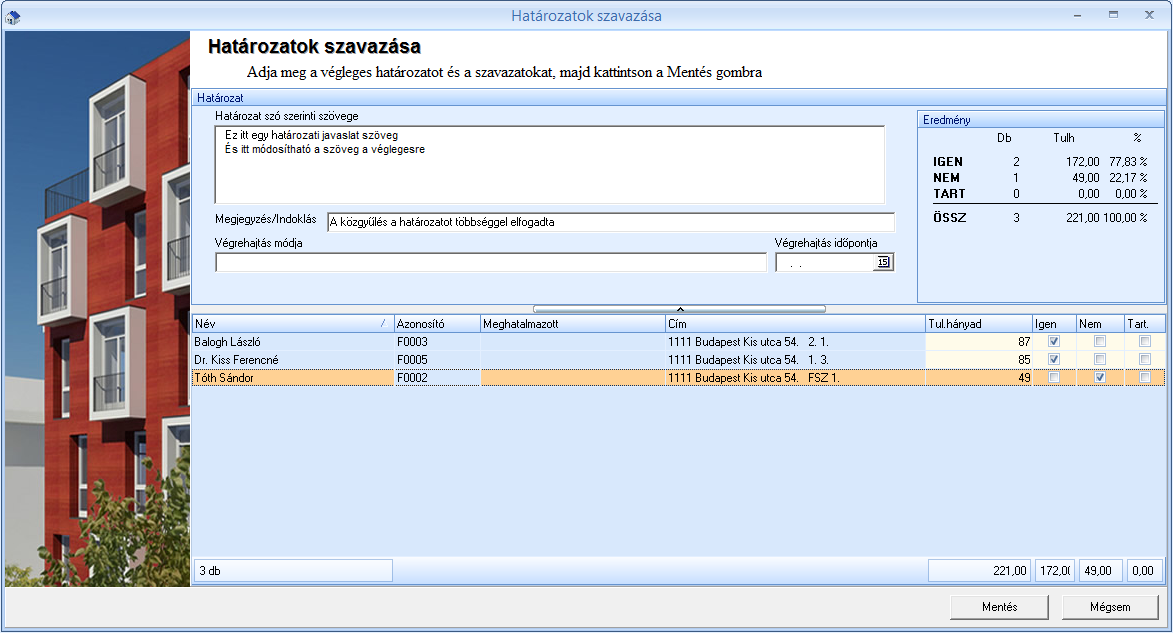Uncheck Nem for Tóth Sándor
Viewport: 1173px width, 633px height.
[x=1100, y=378]
